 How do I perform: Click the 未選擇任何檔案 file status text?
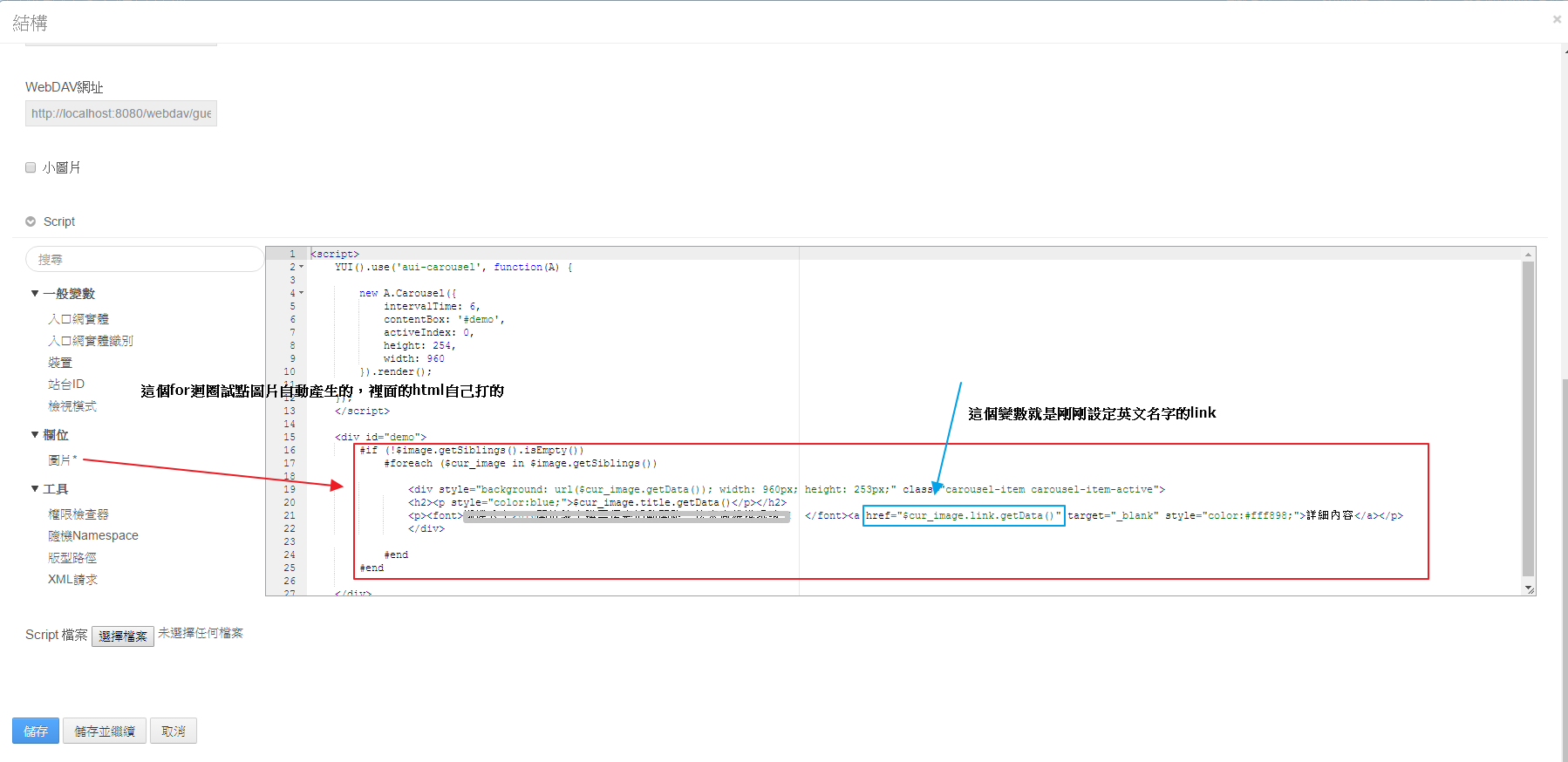[201, 633]
